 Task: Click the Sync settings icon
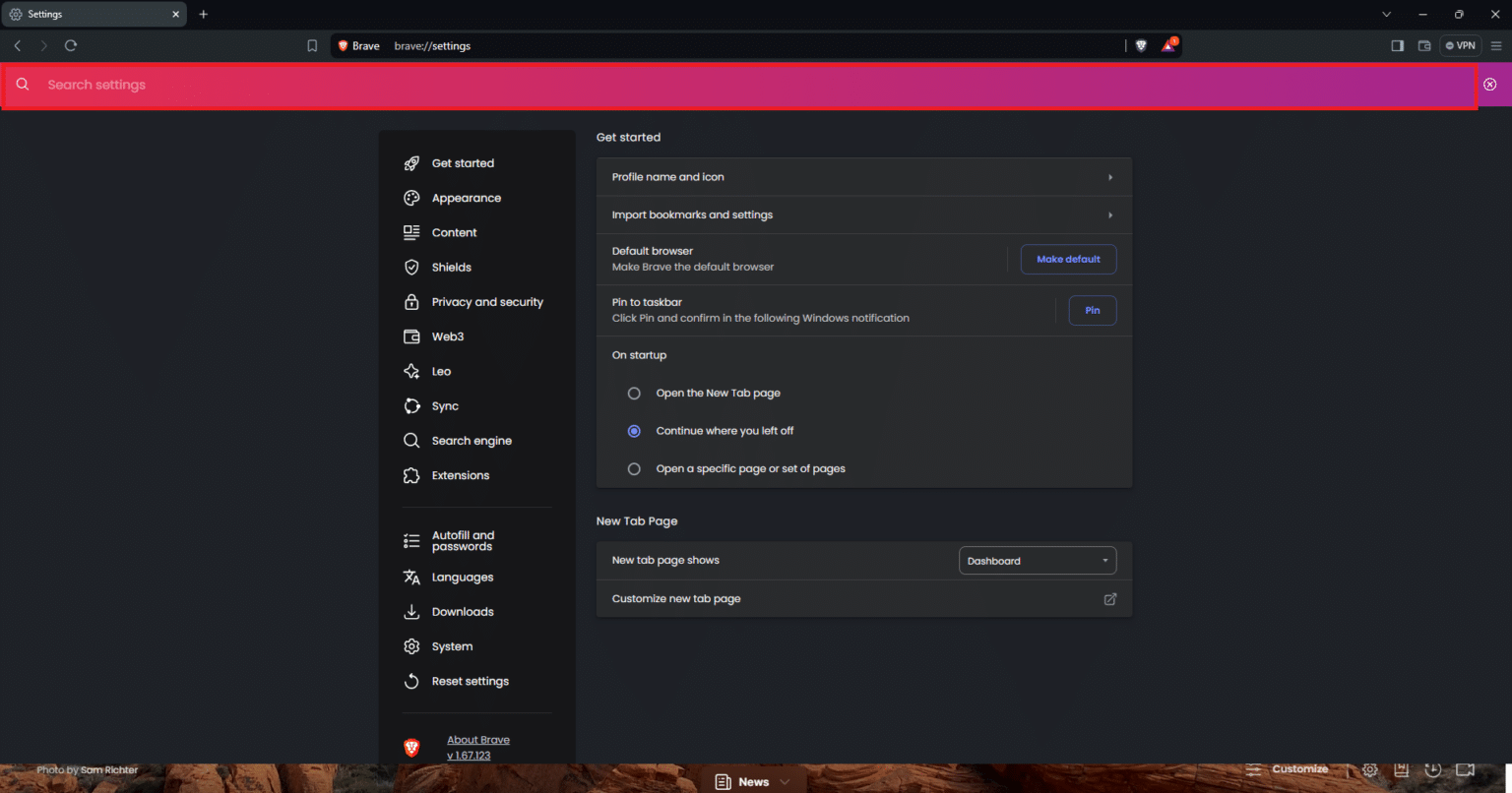pyautogui.click(x=411, y=405)
